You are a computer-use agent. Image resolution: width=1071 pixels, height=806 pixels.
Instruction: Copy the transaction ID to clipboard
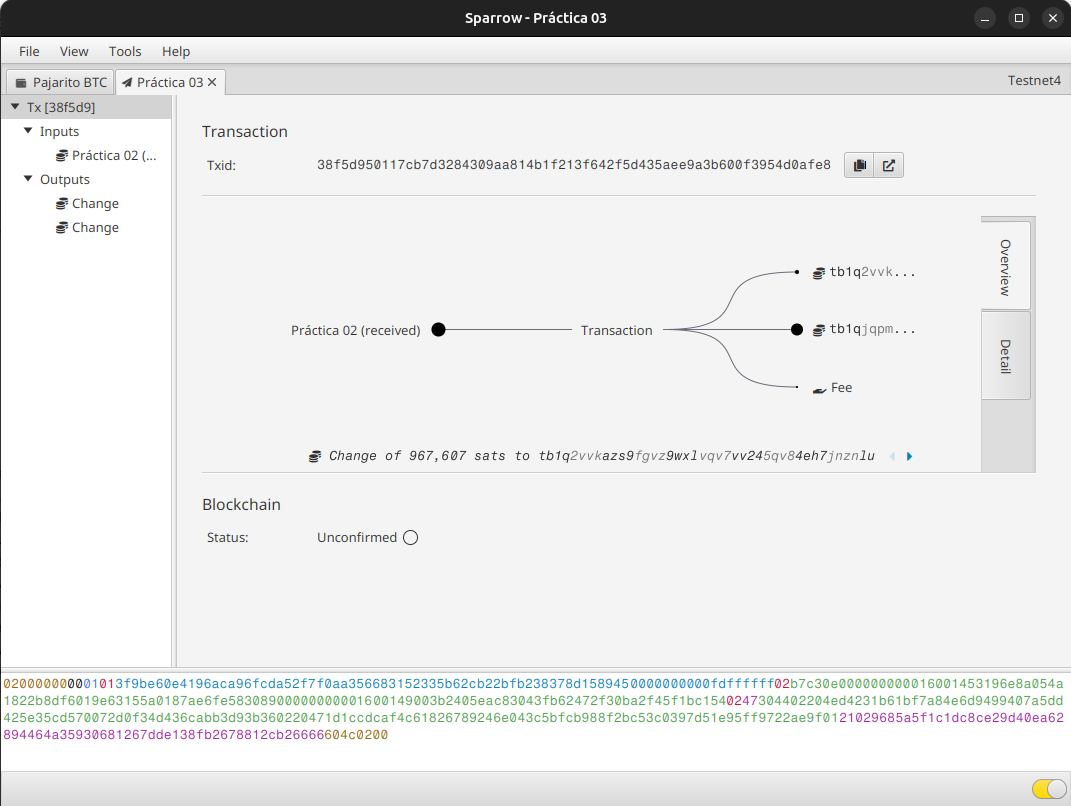pos(859,165)
